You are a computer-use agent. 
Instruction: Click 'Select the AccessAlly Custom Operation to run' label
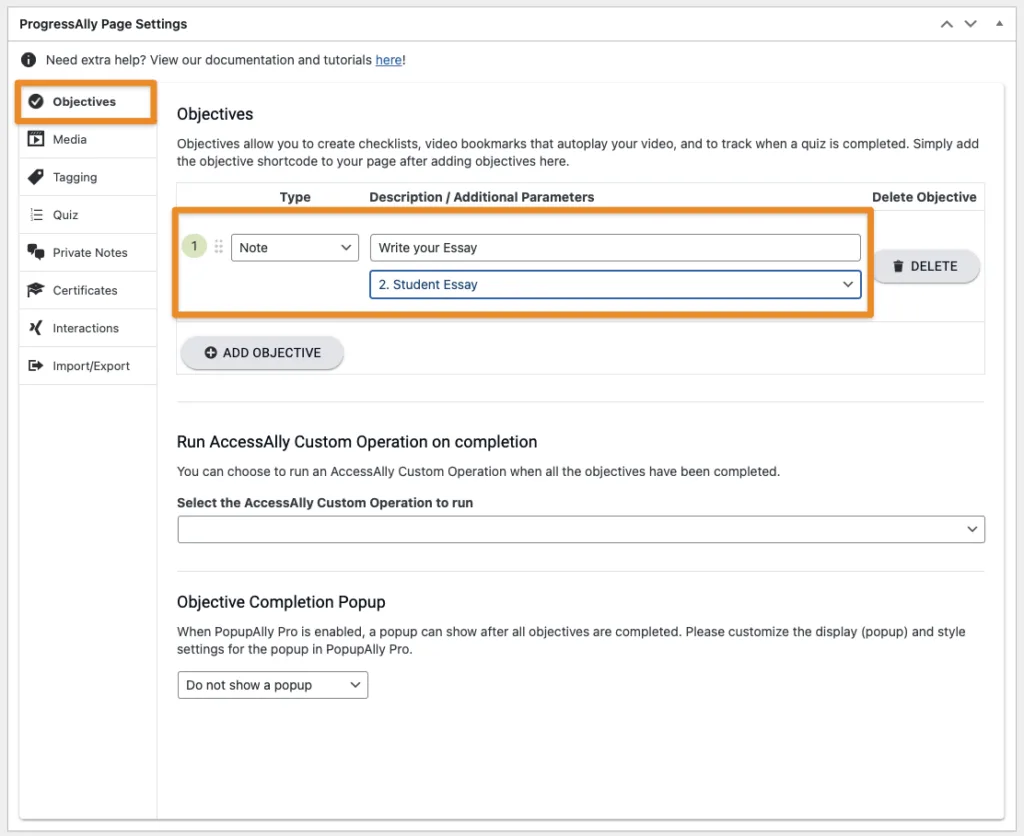(x=325, y=503)
